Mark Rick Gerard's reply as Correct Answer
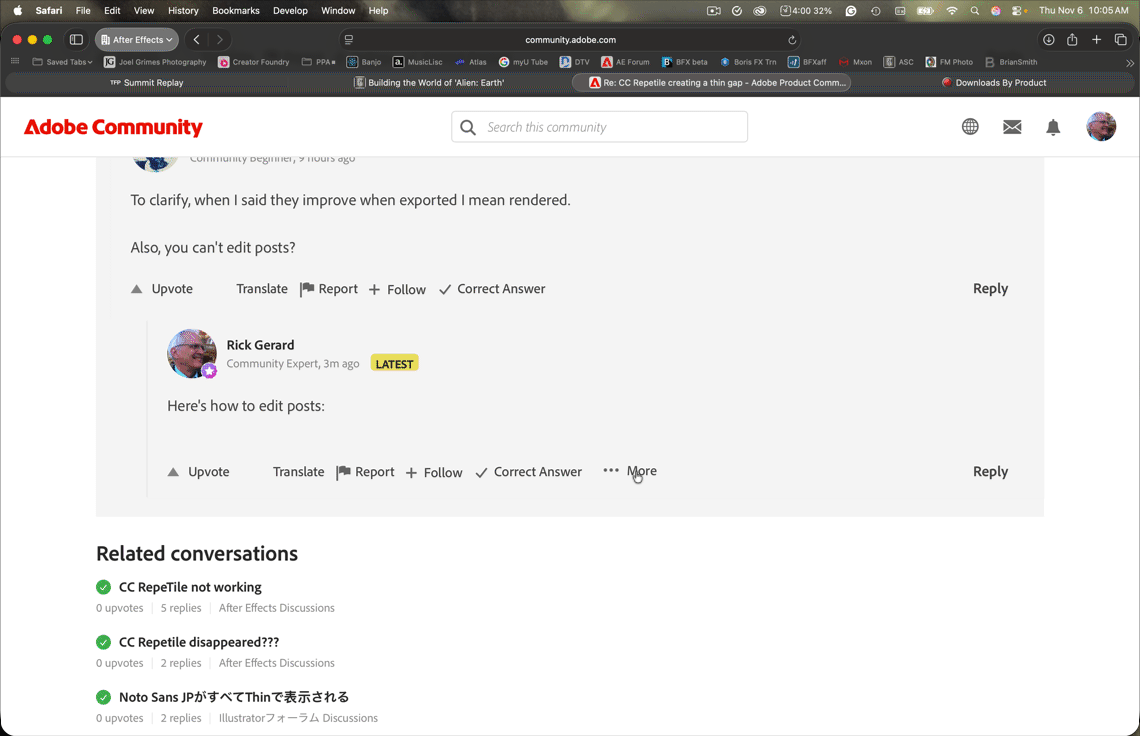 pyautogui.click(x=529, y=472)
